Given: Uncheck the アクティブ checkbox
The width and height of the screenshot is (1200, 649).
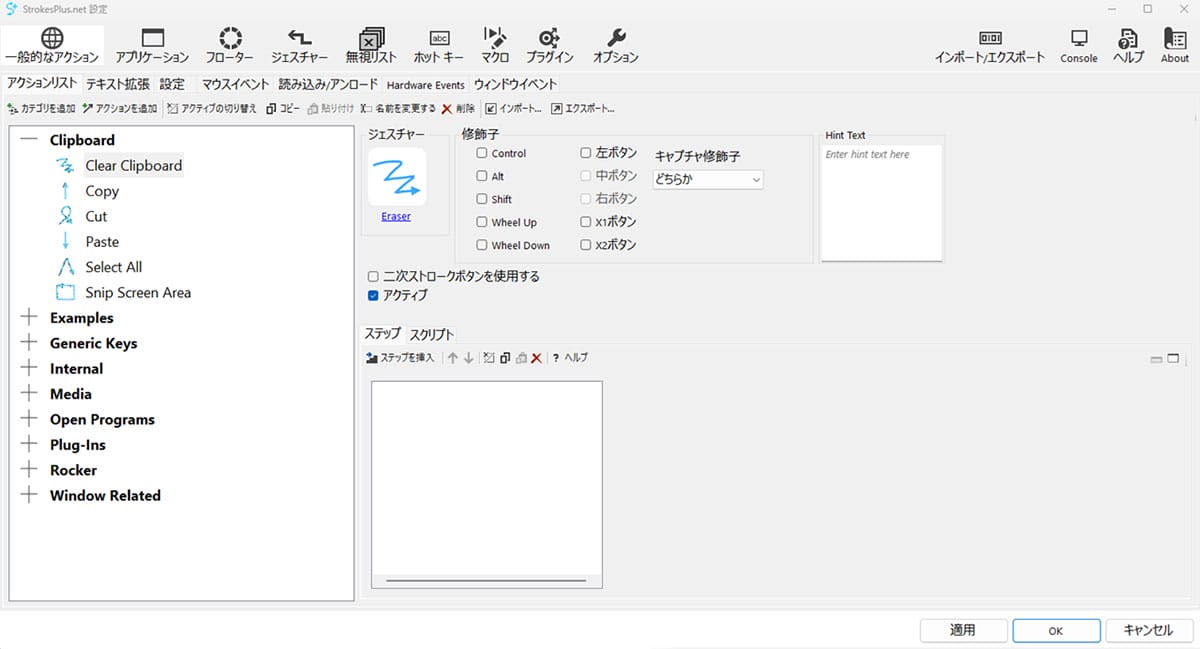Looking at the screenshot, I should (x=373, y=295).
